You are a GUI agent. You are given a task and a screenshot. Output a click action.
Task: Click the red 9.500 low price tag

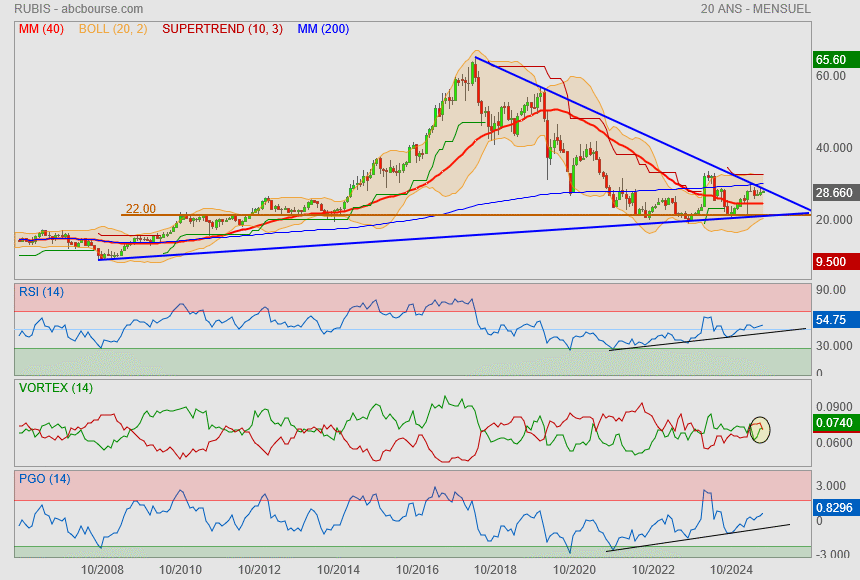834,261
